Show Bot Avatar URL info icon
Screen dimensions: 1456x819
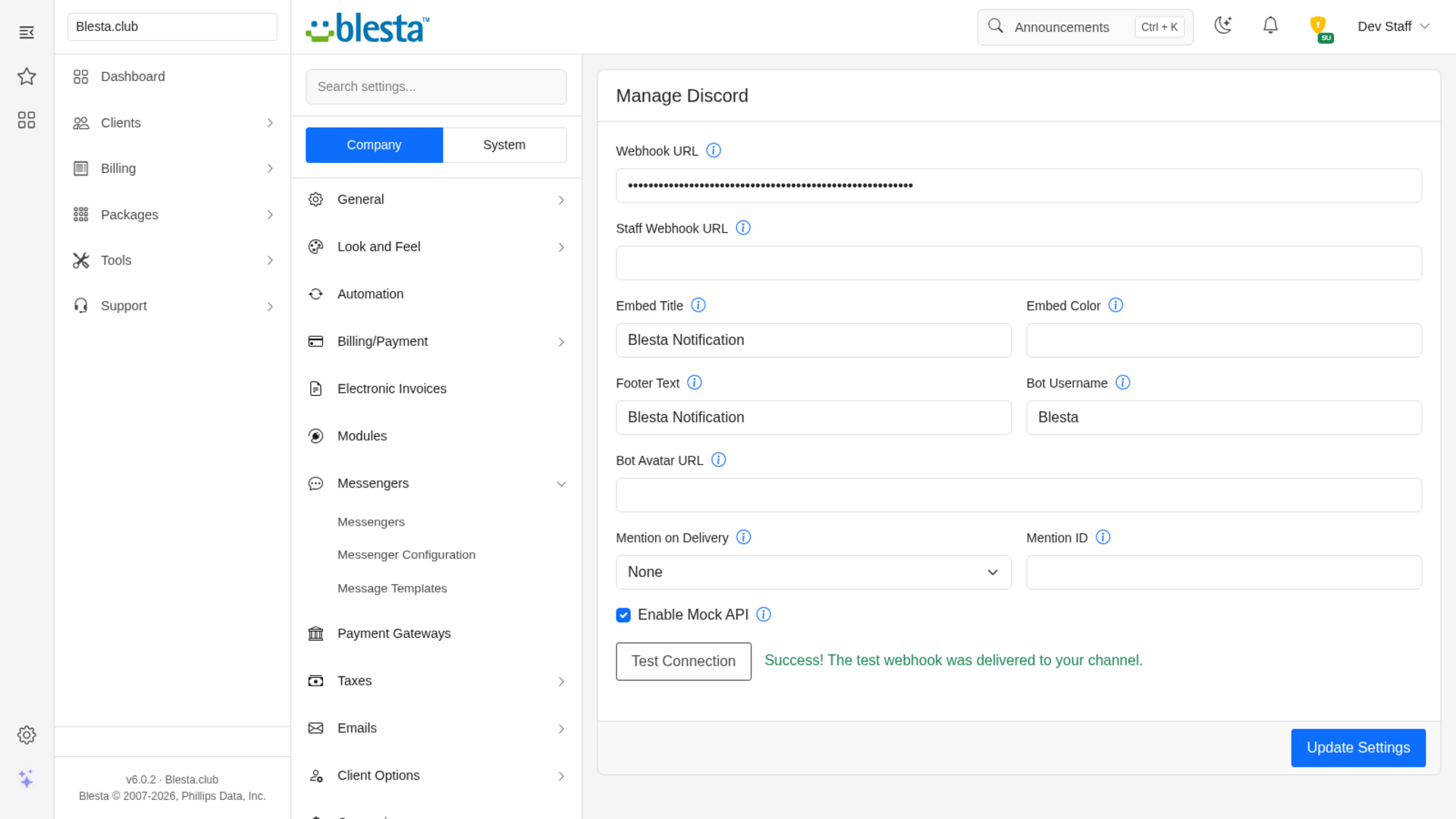(x=719, y=460)
